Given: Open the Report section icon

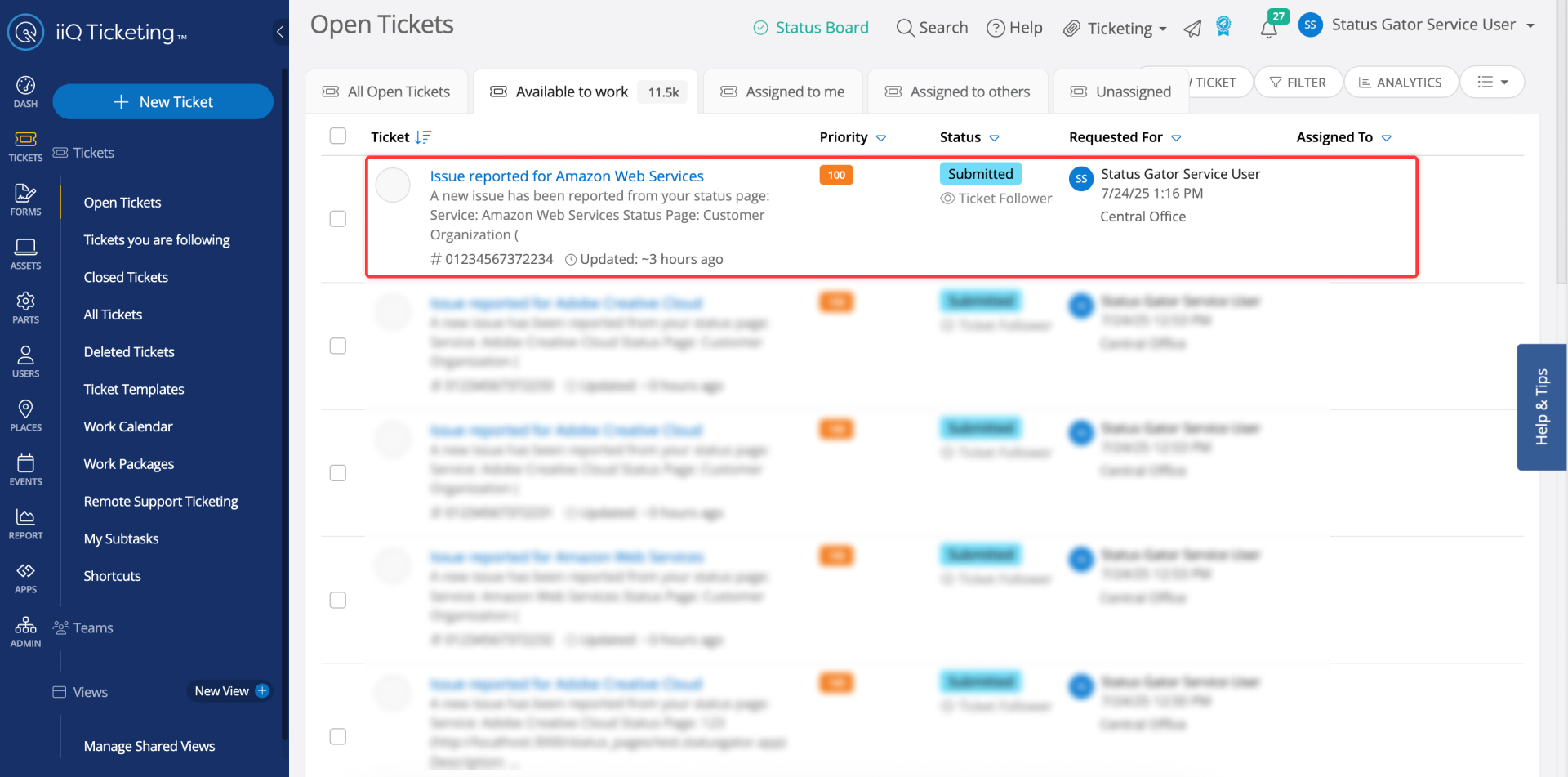Looking at the screenshot, I should pyautogui.click(x=25, y=523).
